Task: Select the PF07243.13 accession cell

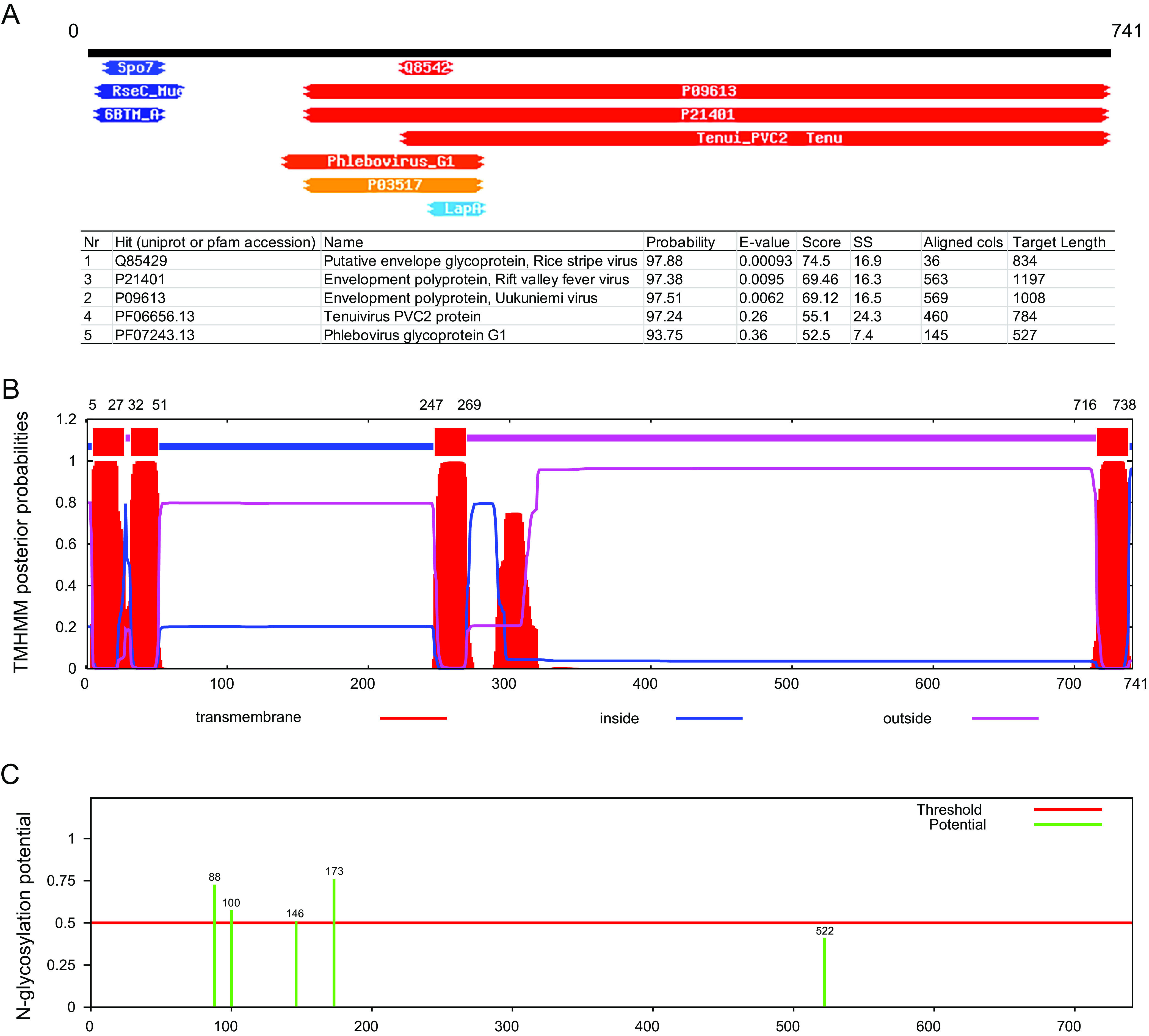Action: click(155, 335)
